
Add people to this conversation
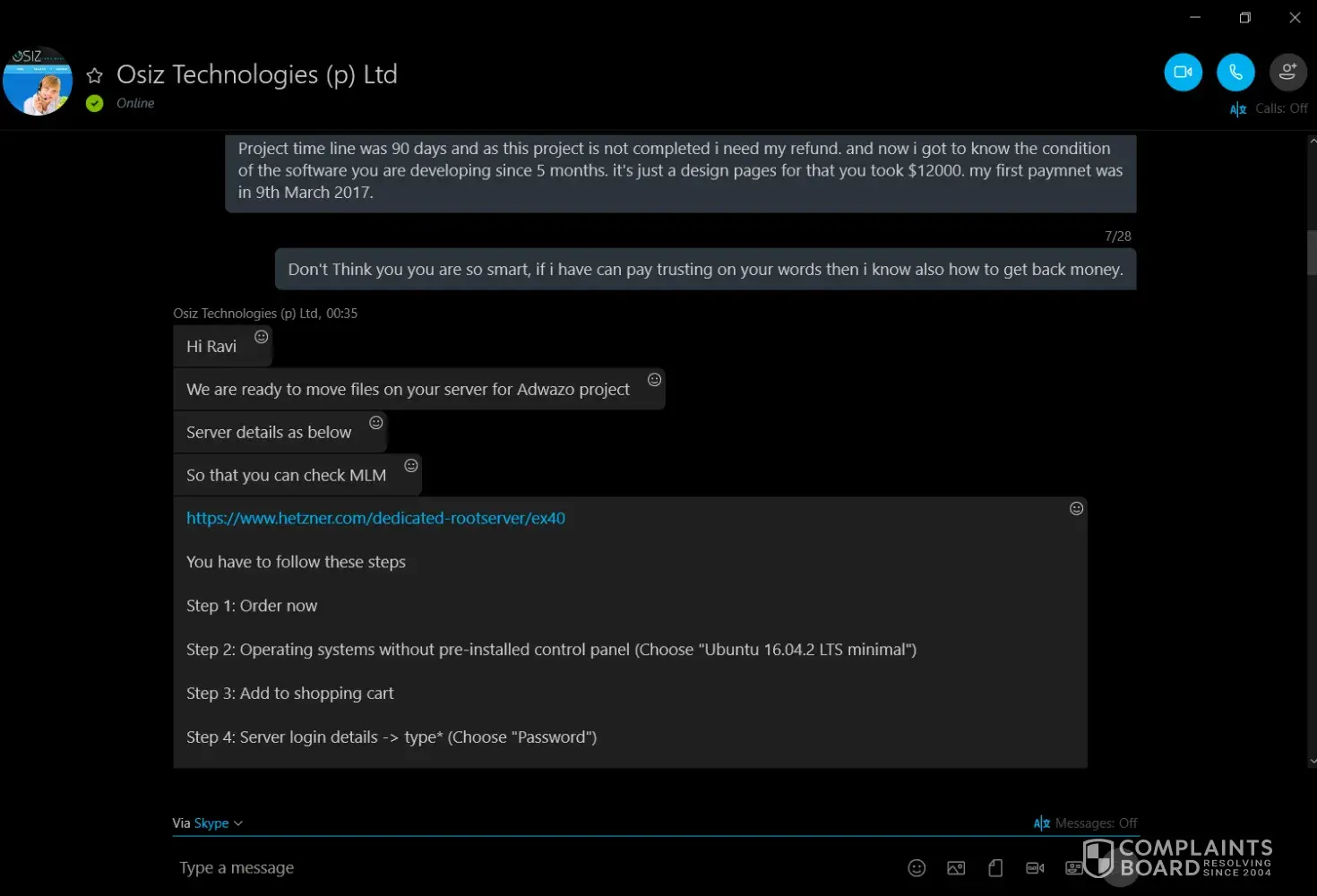click(x=1288, y=73)
